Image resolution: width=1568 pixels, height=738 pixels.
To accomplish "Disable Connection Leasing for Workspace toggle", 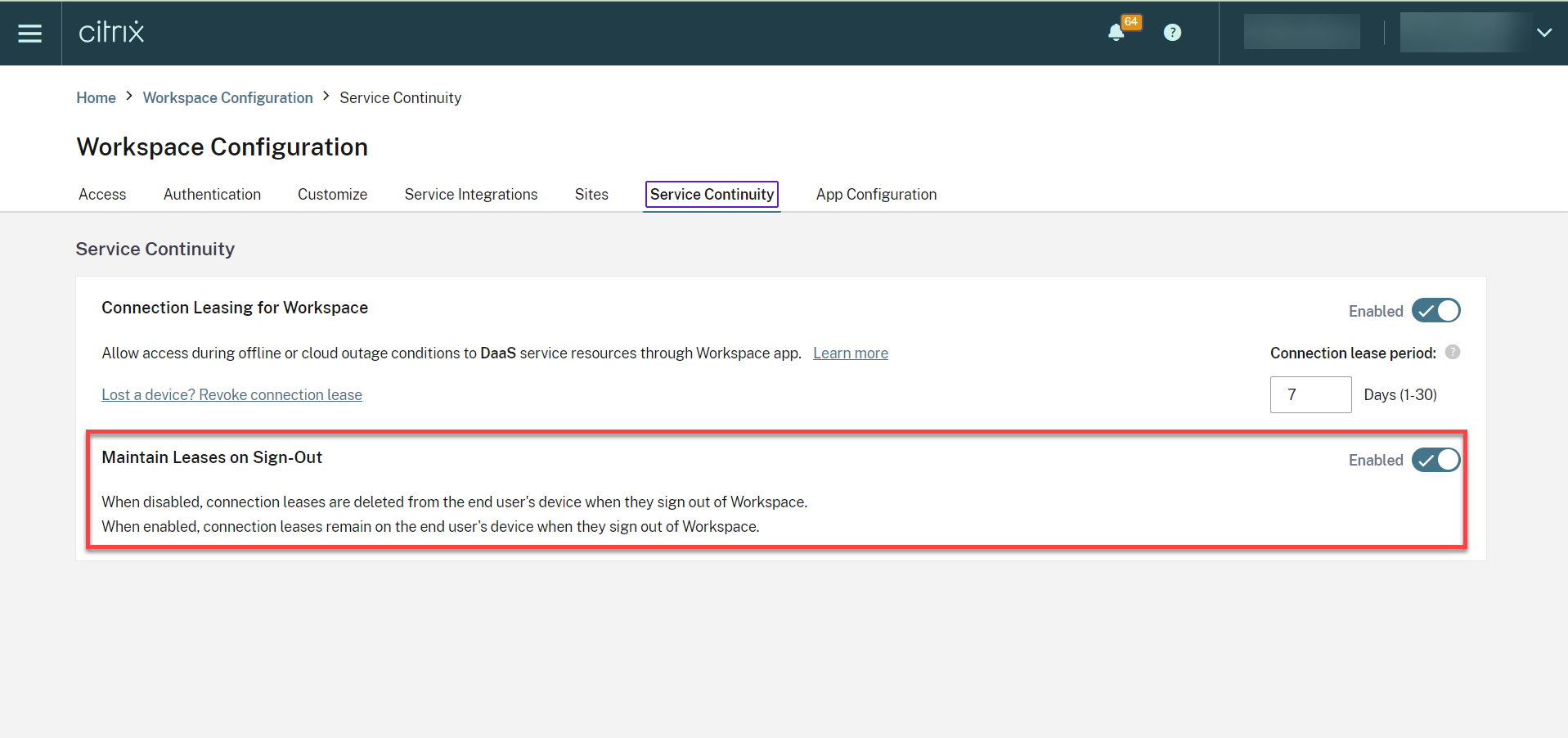I will pos(1435,311).
